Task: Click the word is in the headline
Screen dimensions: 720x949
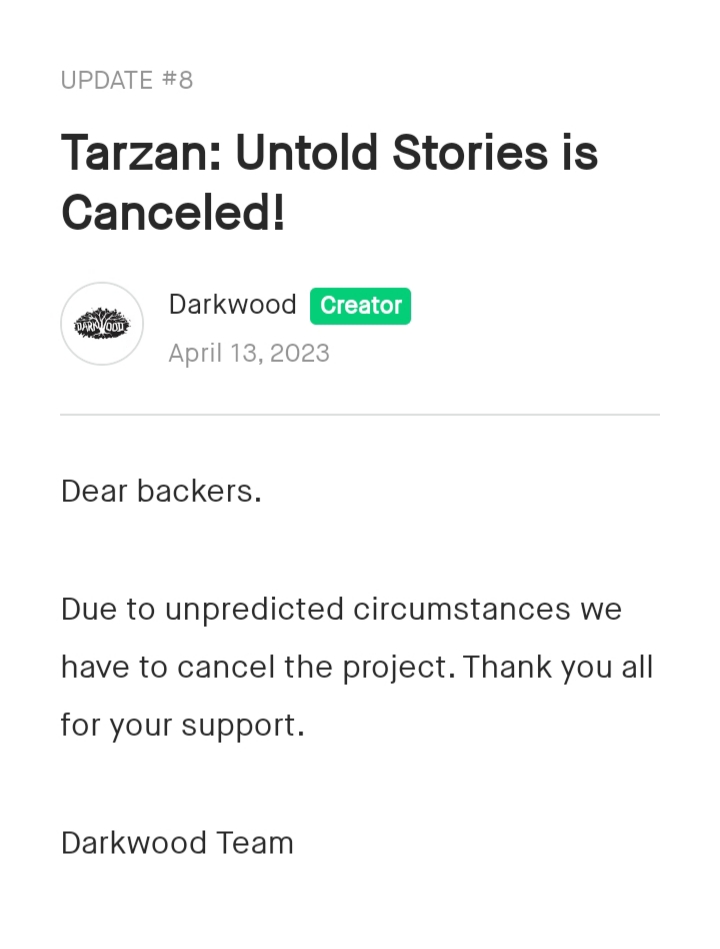Action: point(580,153)
